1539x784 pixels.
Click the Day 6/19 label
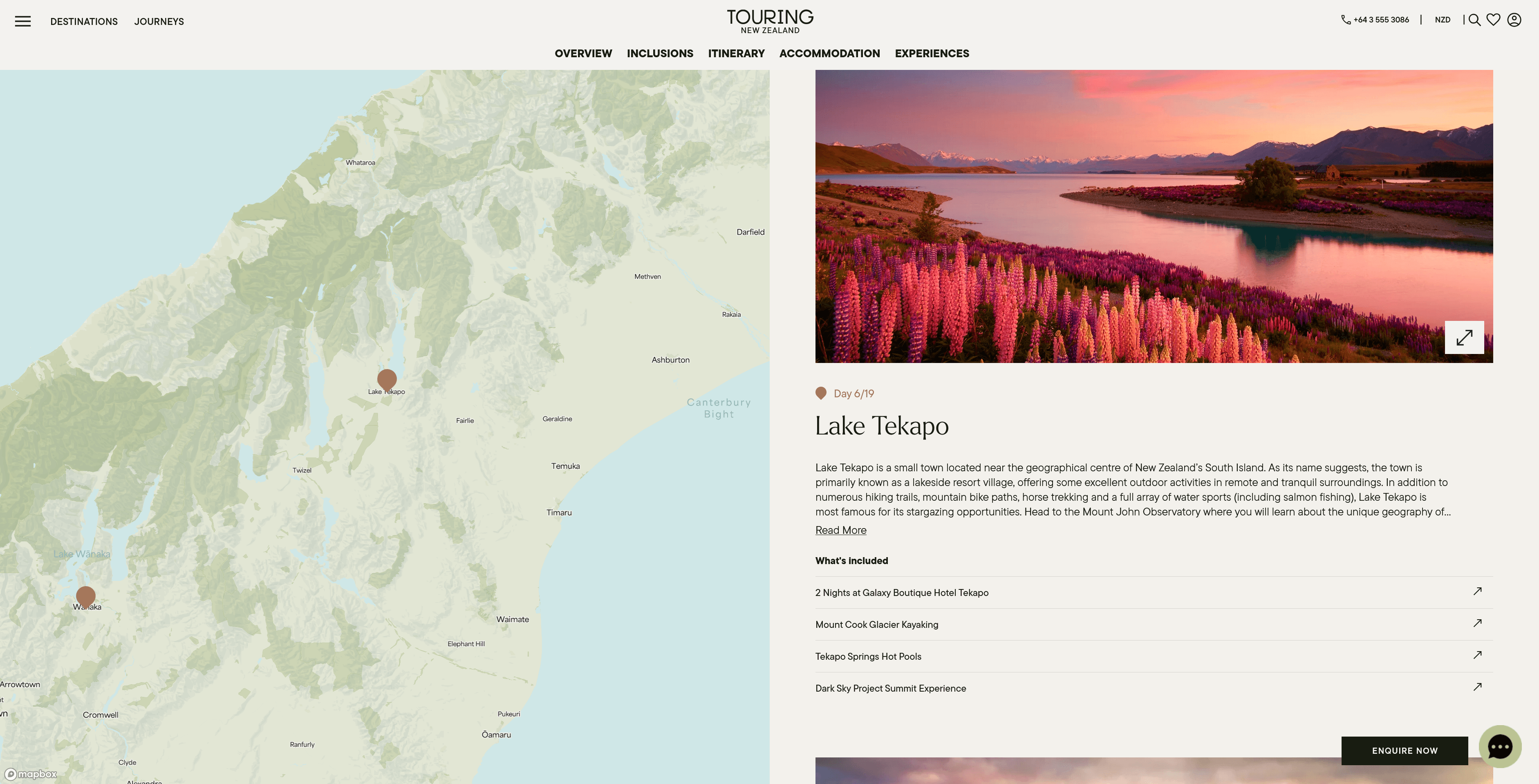click(853, 393)
